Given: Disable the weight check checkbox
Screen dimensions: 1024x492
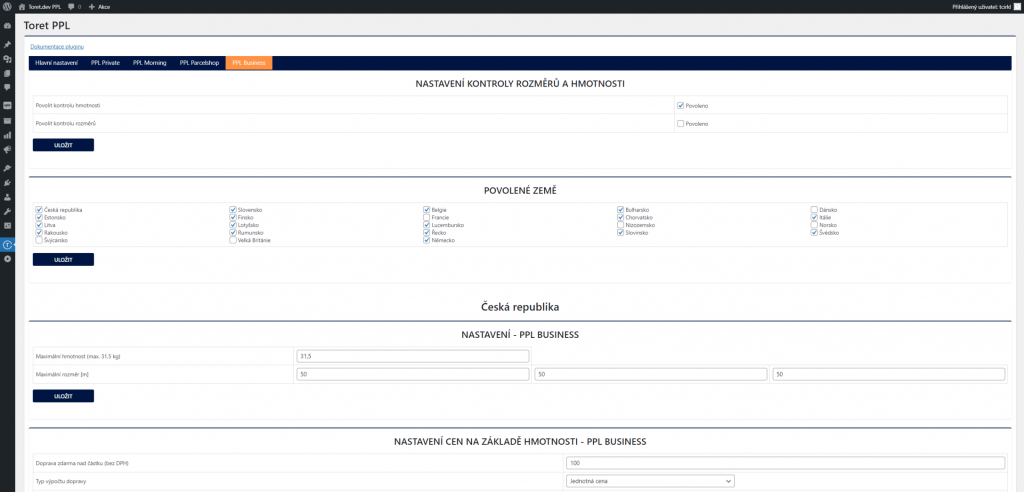Looking at the screenshot, I should click(x=680, y=105).
